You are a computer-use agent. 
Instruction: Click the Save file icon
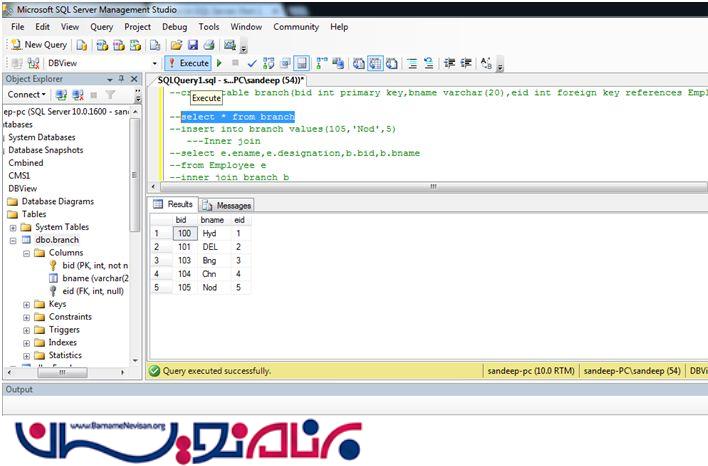tap(193, 45)
